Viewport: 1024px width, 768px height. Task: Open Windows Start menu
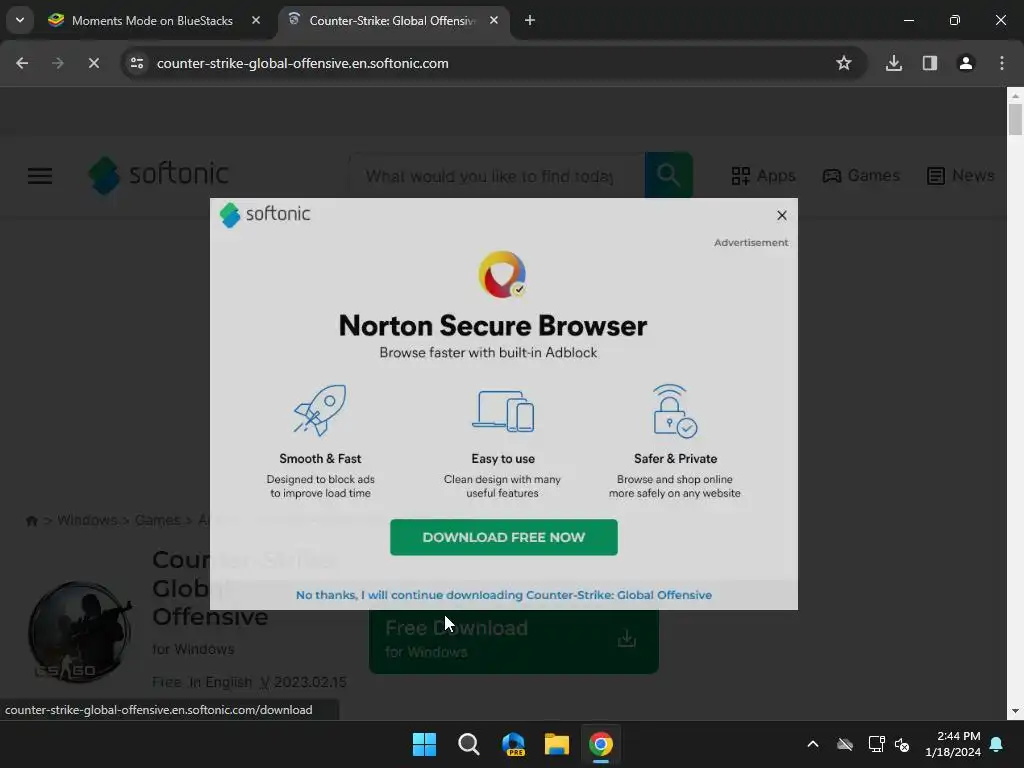pos(424,744)
